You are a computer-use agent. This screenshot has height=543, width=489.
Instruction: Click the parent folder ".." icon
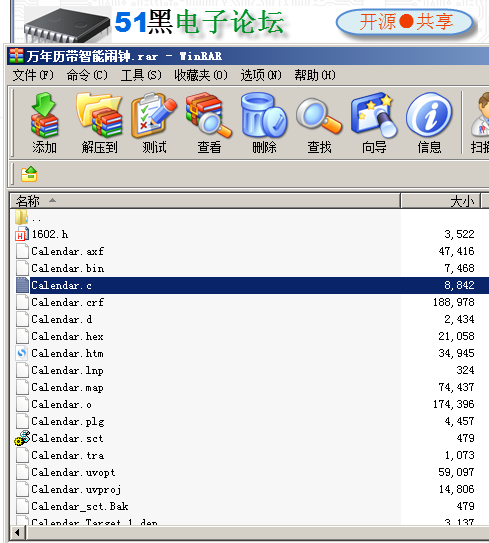(21, 217)
